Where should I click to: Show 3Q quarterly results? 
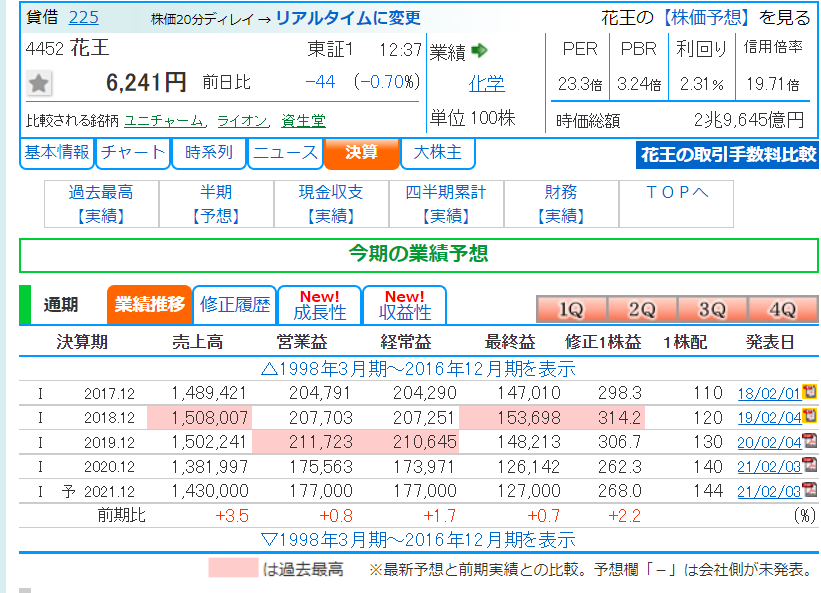(x=712, y=309)
